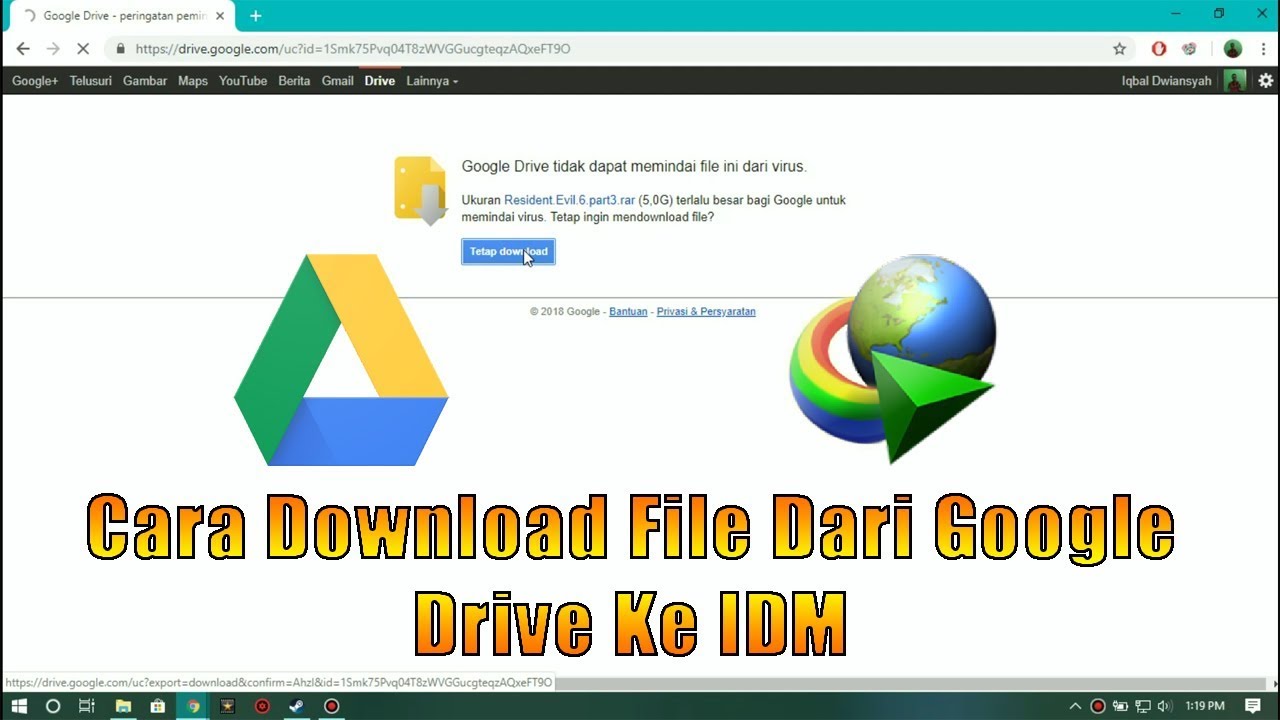Click the padlock site info icon

[121, 48]
